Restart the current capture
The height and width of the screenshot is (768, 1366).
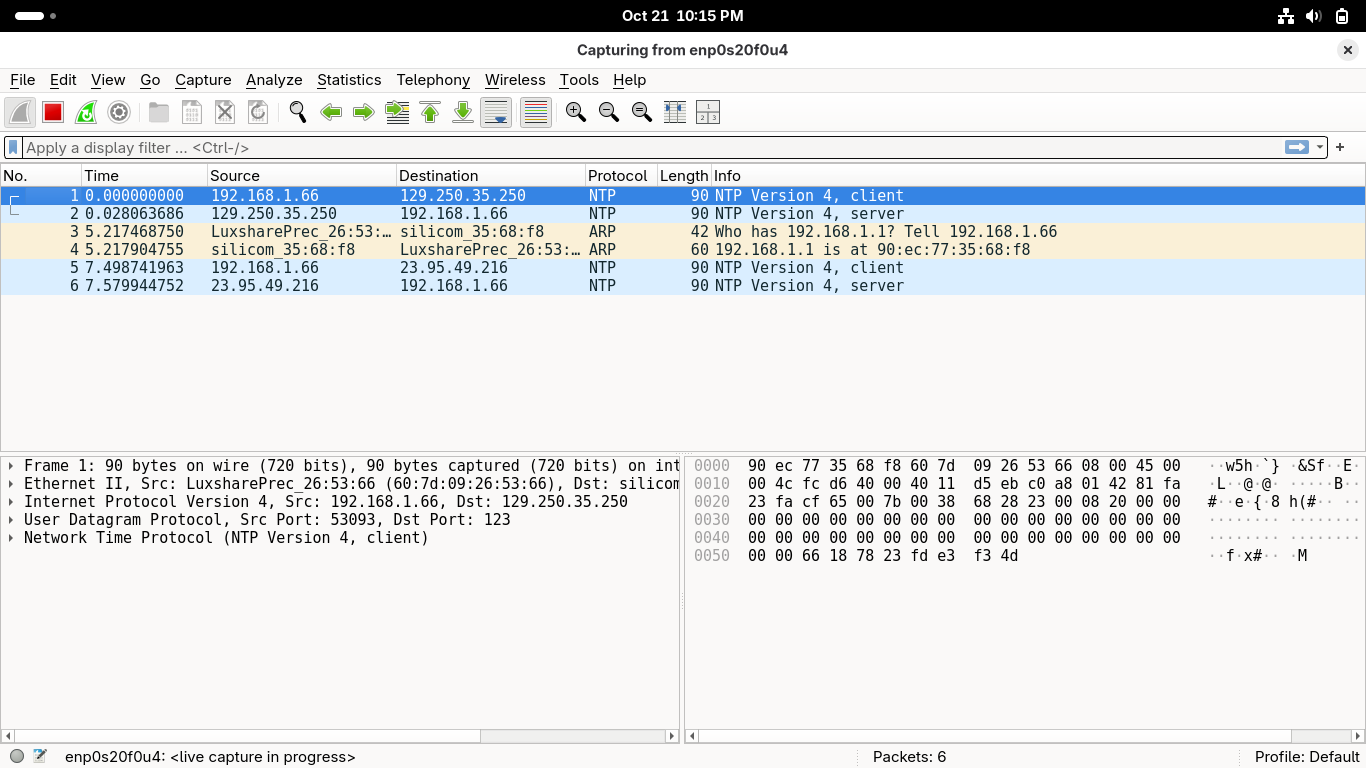[x=86, y=113]
